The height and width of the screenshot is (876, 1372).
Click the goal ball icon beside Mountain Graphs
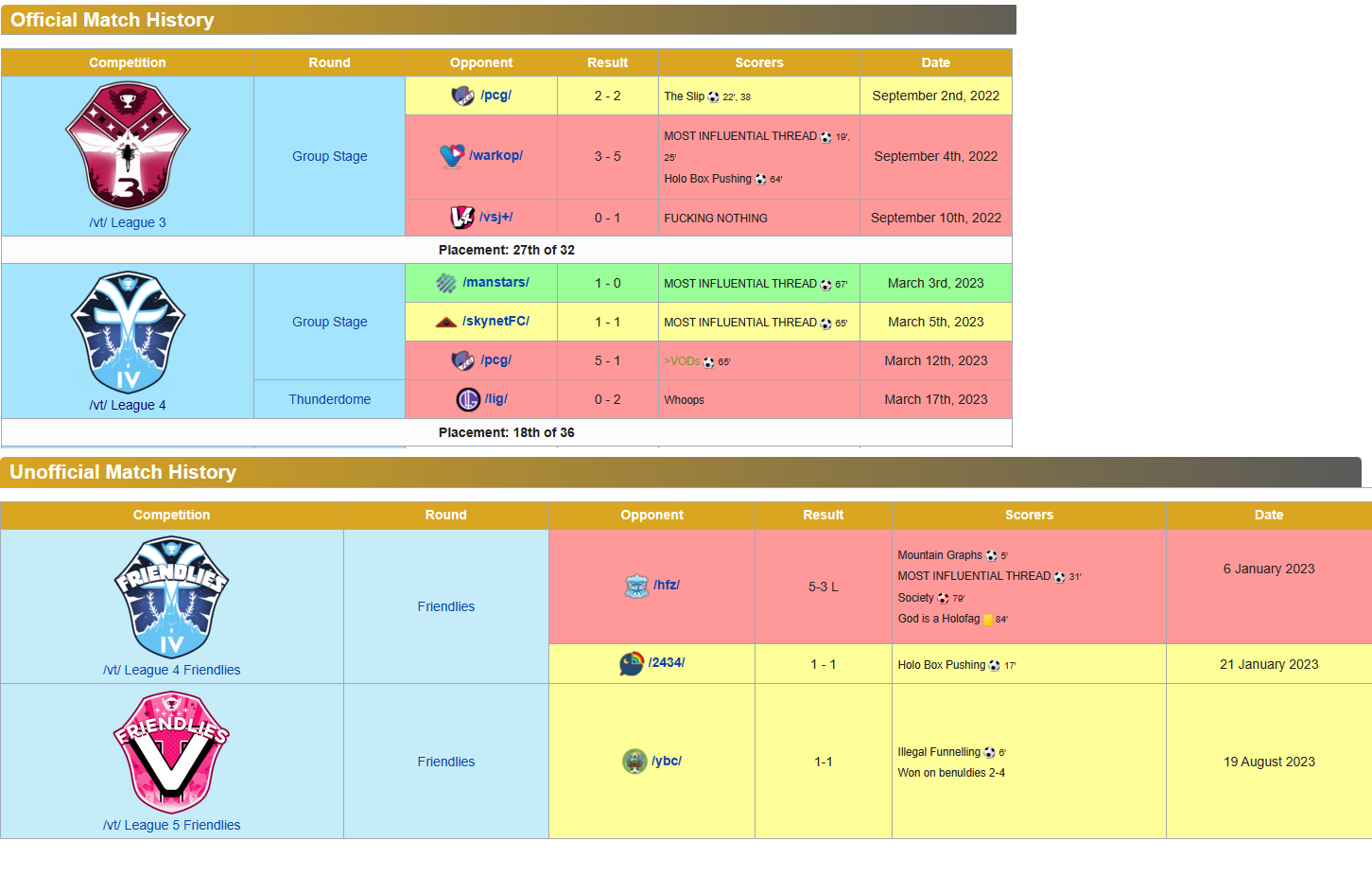(x=991, y=555)
